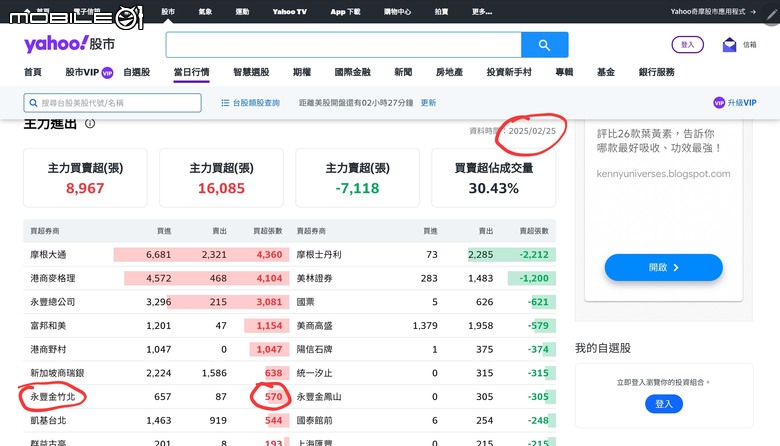Click the list icon beside 台股類股查詢

click(x=225, y=103)
